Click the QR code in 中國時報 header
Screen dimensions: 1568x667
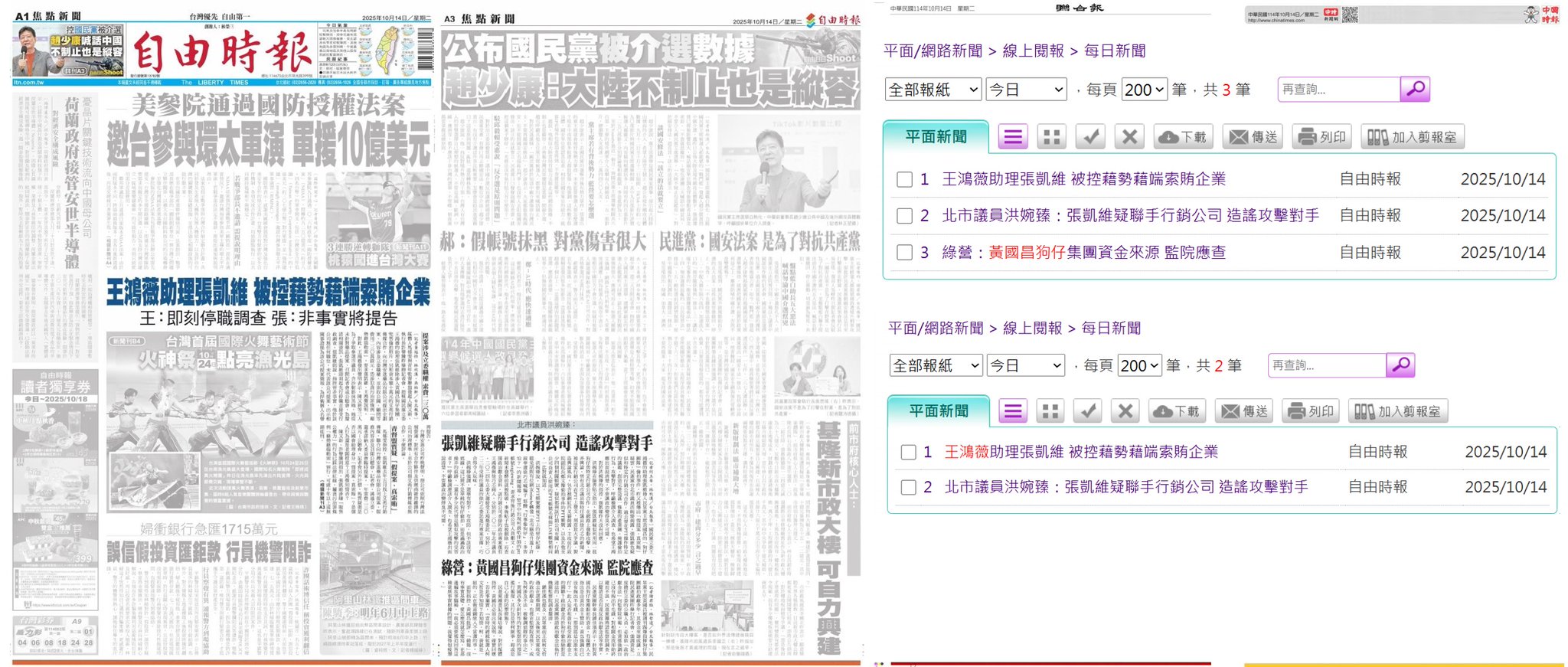tap(1349, 15)
